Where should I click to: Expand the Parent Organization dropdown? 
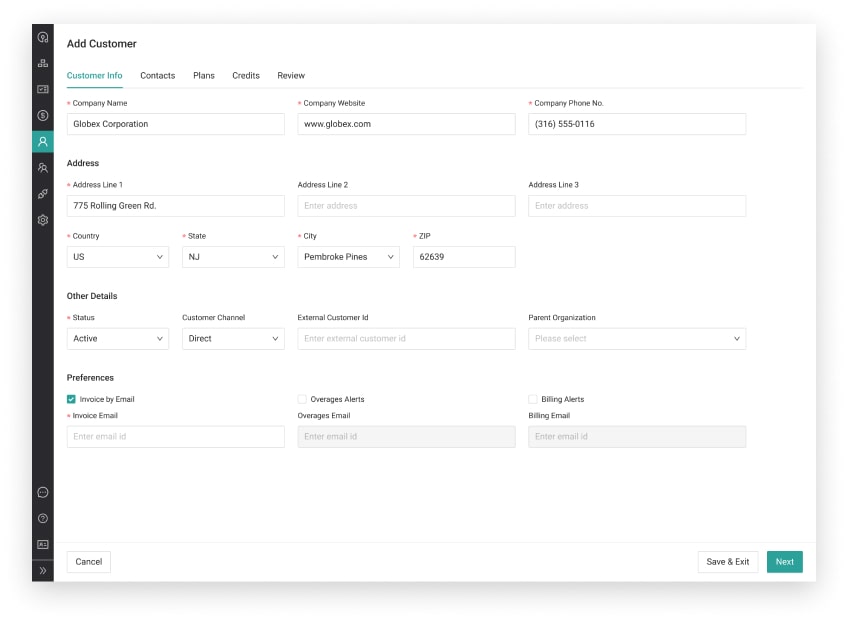tap(636, 339)
